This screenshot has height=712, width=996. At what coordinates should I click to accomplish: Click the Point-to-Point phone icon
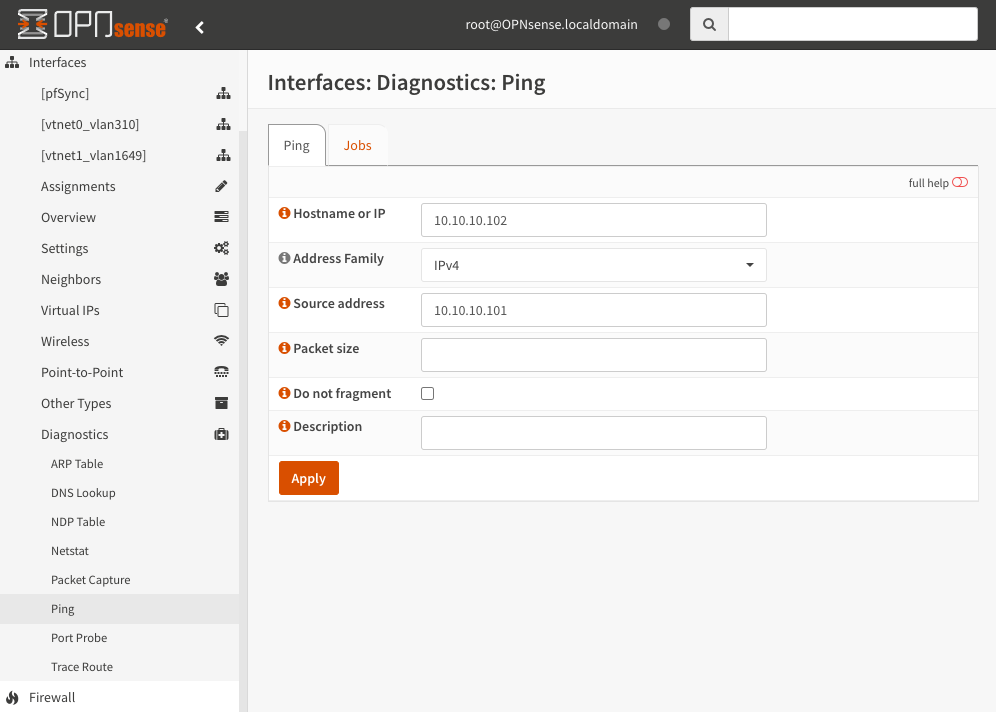coord(221,372)
